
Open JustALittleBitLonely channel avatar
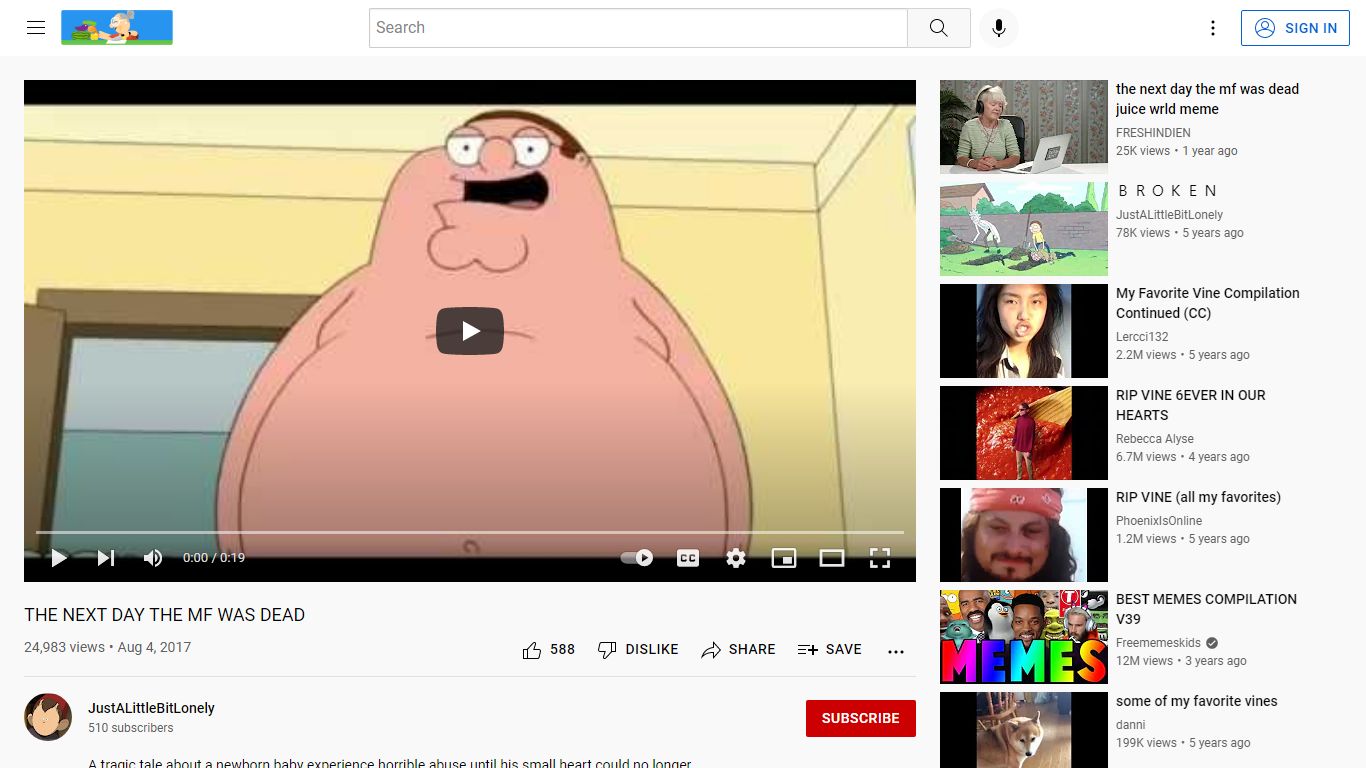[48, 717]
